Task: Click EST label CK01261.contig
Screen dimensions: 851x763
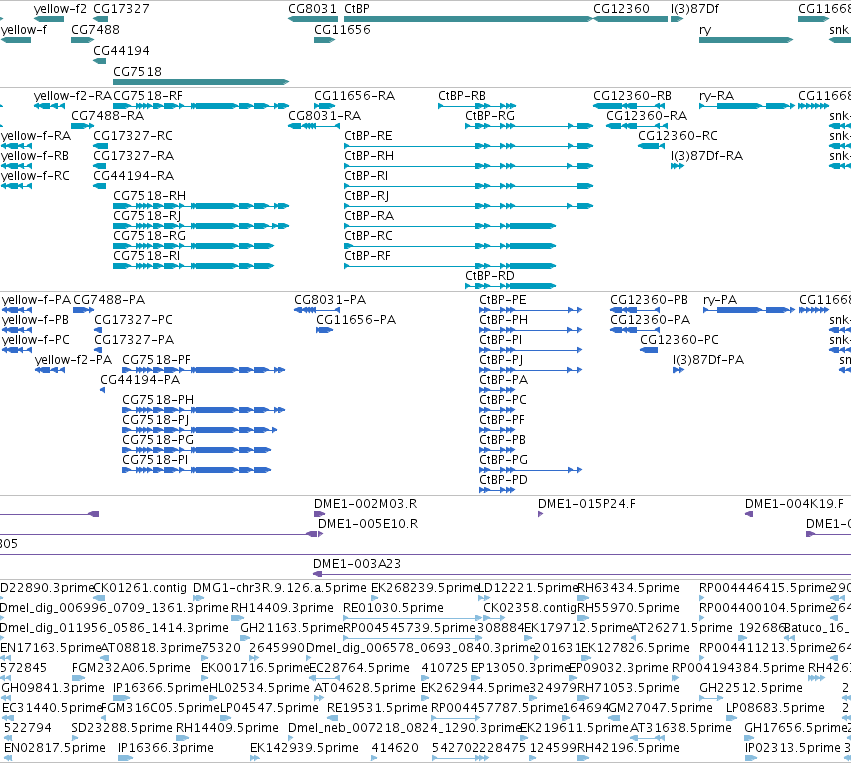Action: (x=140, y=588)
